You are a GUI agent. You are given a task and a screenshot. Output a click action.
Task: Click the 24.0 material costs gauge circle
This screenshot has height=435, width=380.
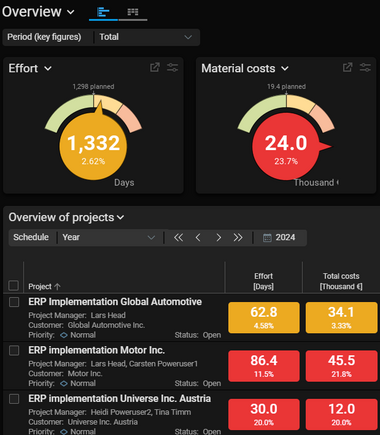286,147
